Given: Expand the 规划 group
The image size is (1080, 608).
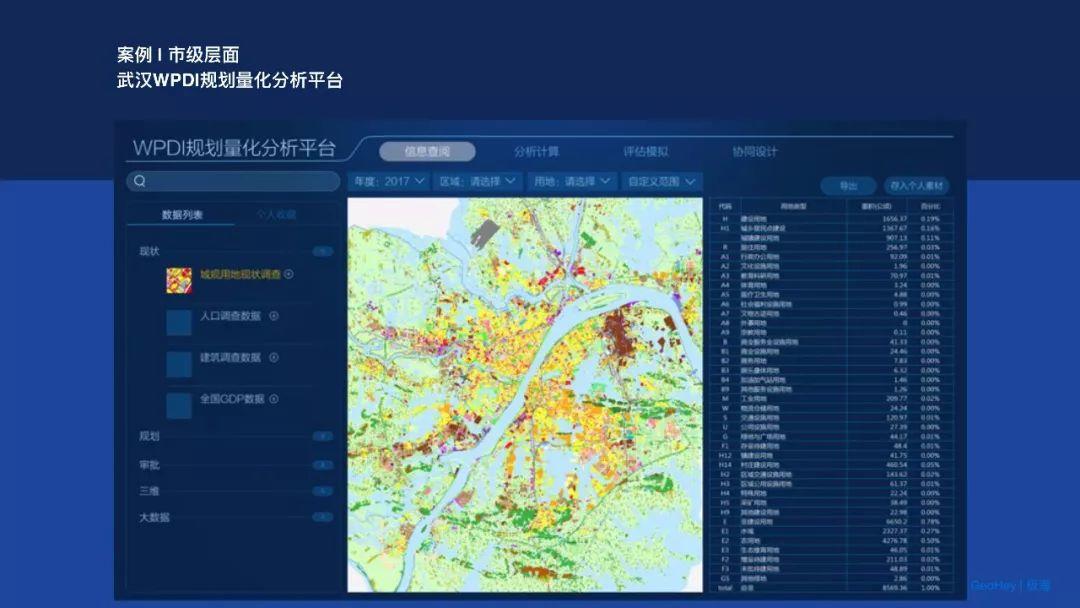Looking at the screenshot, I should click(322, 437).
